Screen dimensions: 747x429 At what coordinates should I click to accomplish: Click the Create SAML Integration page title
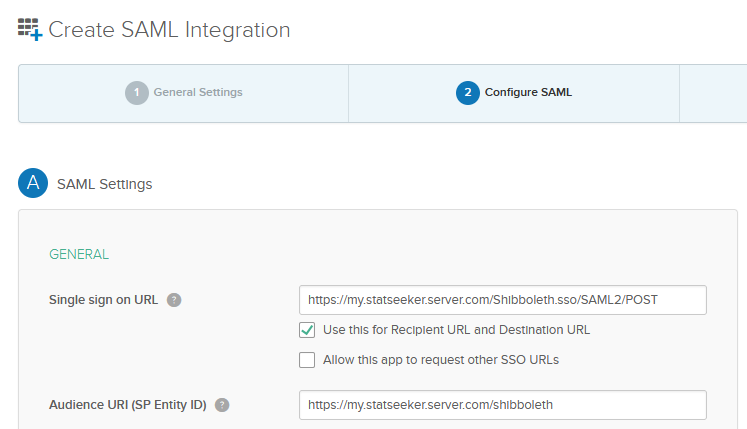[169, 30]
